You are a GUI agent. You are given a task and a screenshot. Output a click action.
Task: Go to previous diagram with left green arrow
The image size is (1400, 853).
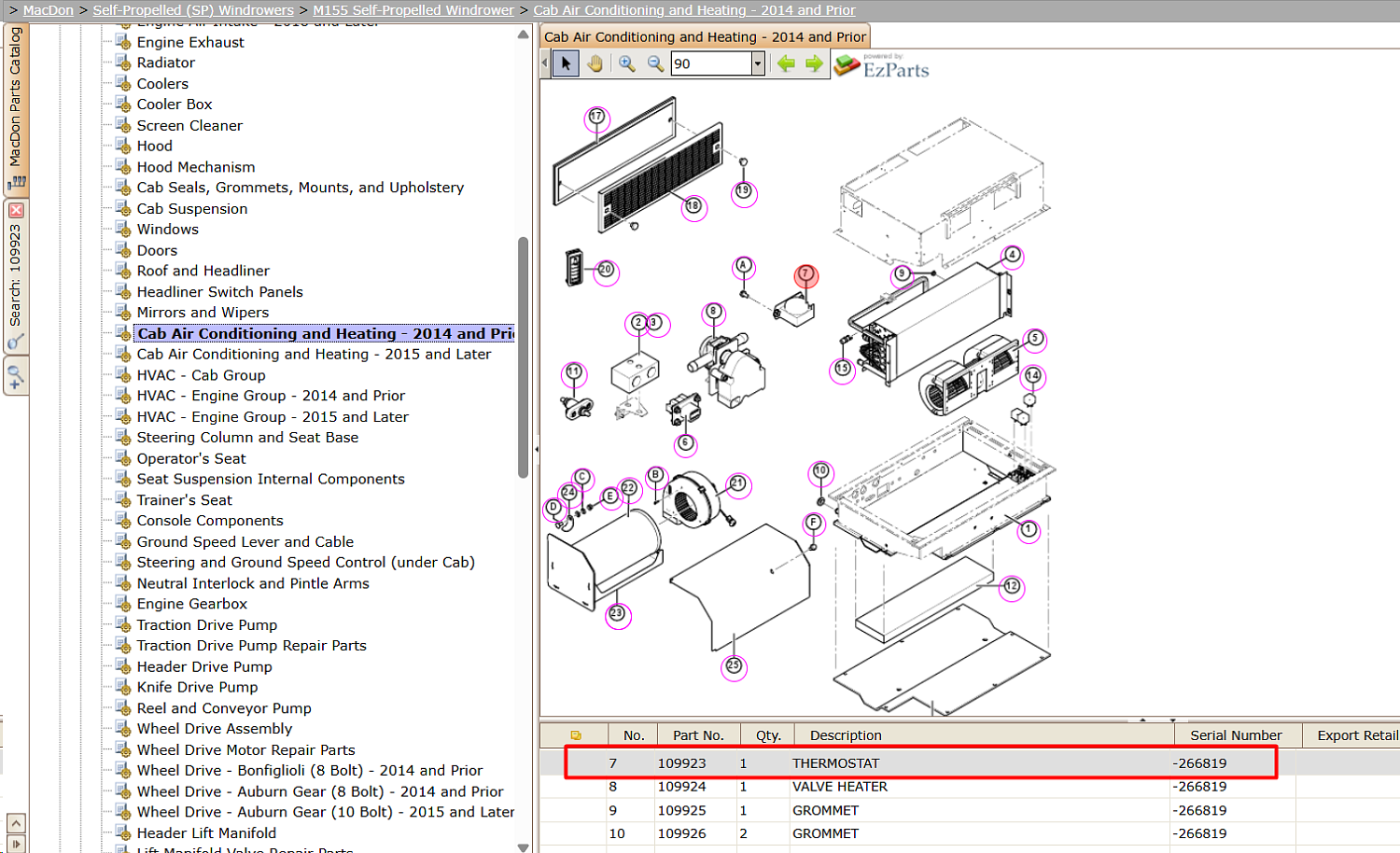point(786,63)
